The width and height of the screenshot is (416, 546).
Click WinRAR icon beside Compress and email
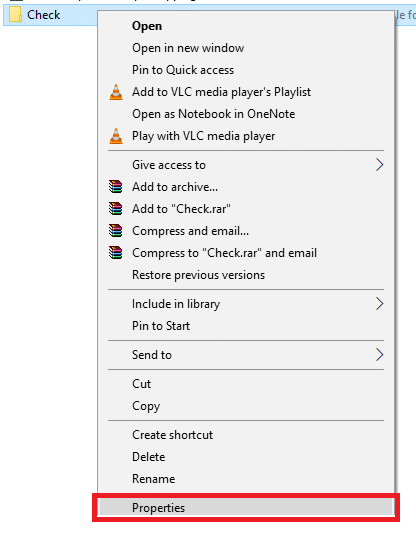tap(116, 231)
